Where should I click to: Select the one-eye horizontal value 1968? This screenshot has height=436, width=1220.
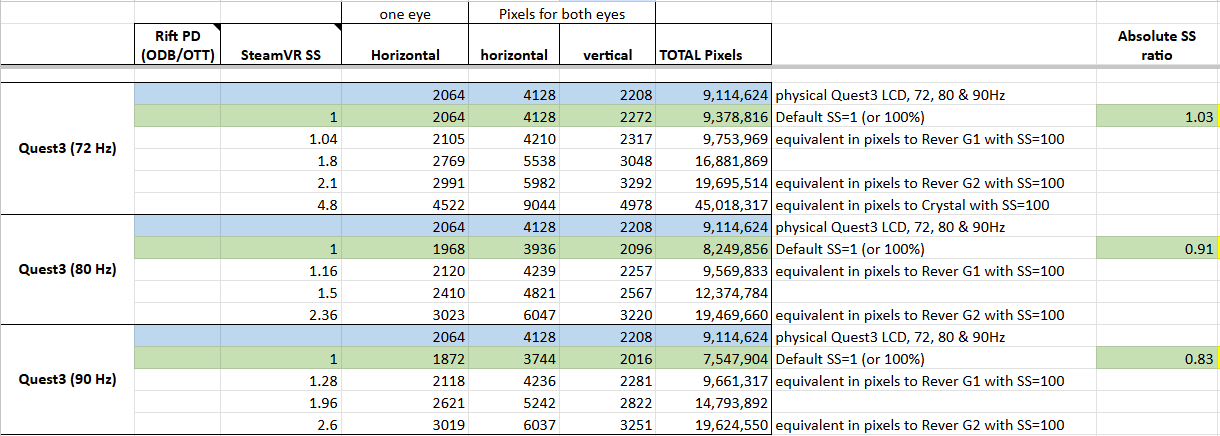(x=406, y=249)
